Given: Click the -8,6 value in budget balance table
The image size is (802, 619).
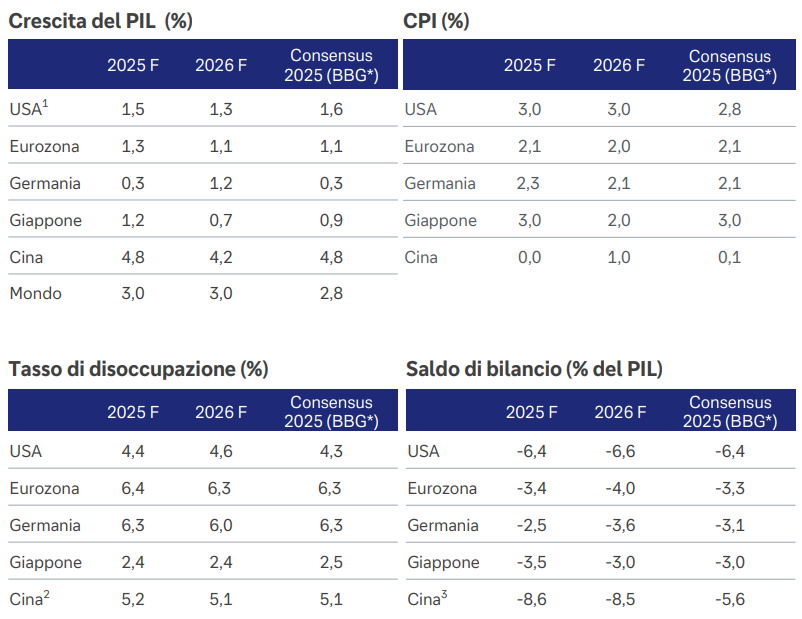Looking at the screenshot, I should point(531,599).
